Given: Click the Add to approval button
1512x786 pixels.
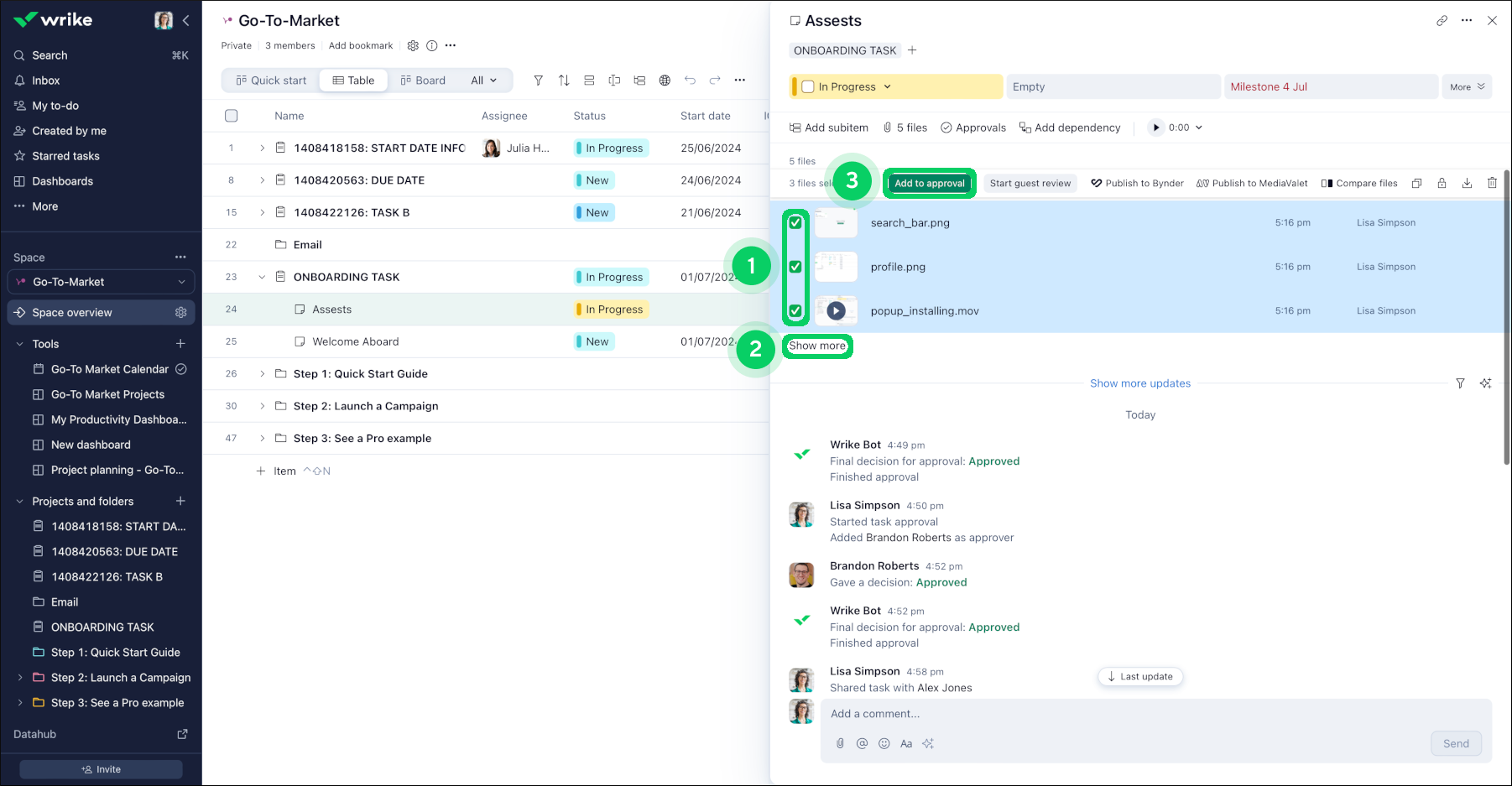Looking at the screenshot, I should (x=929, y=183).
